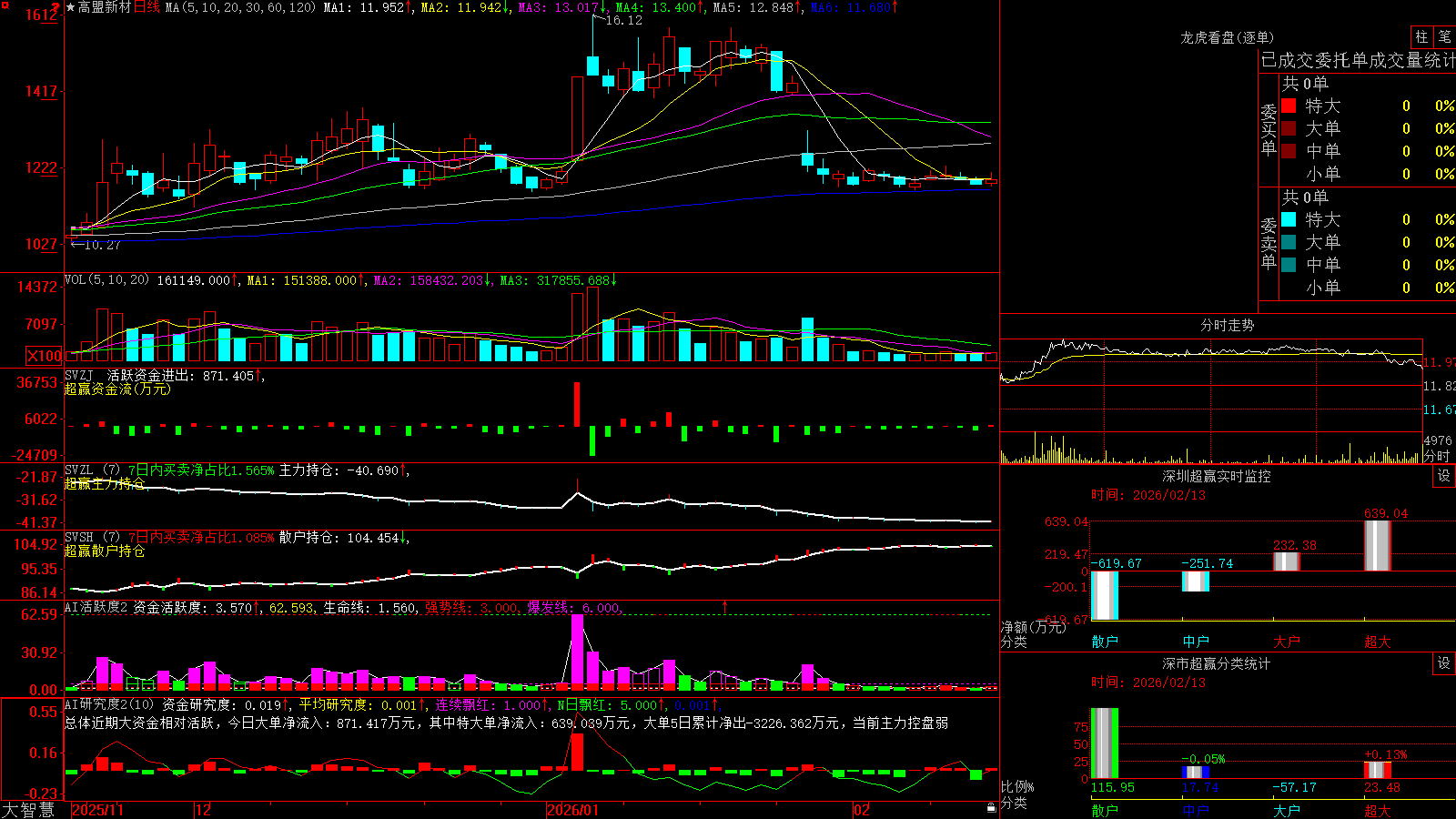The image size is (1456, 819).
Task: Open 设 settings for 深圳超赢实时监控
Action: point(1444,476)
